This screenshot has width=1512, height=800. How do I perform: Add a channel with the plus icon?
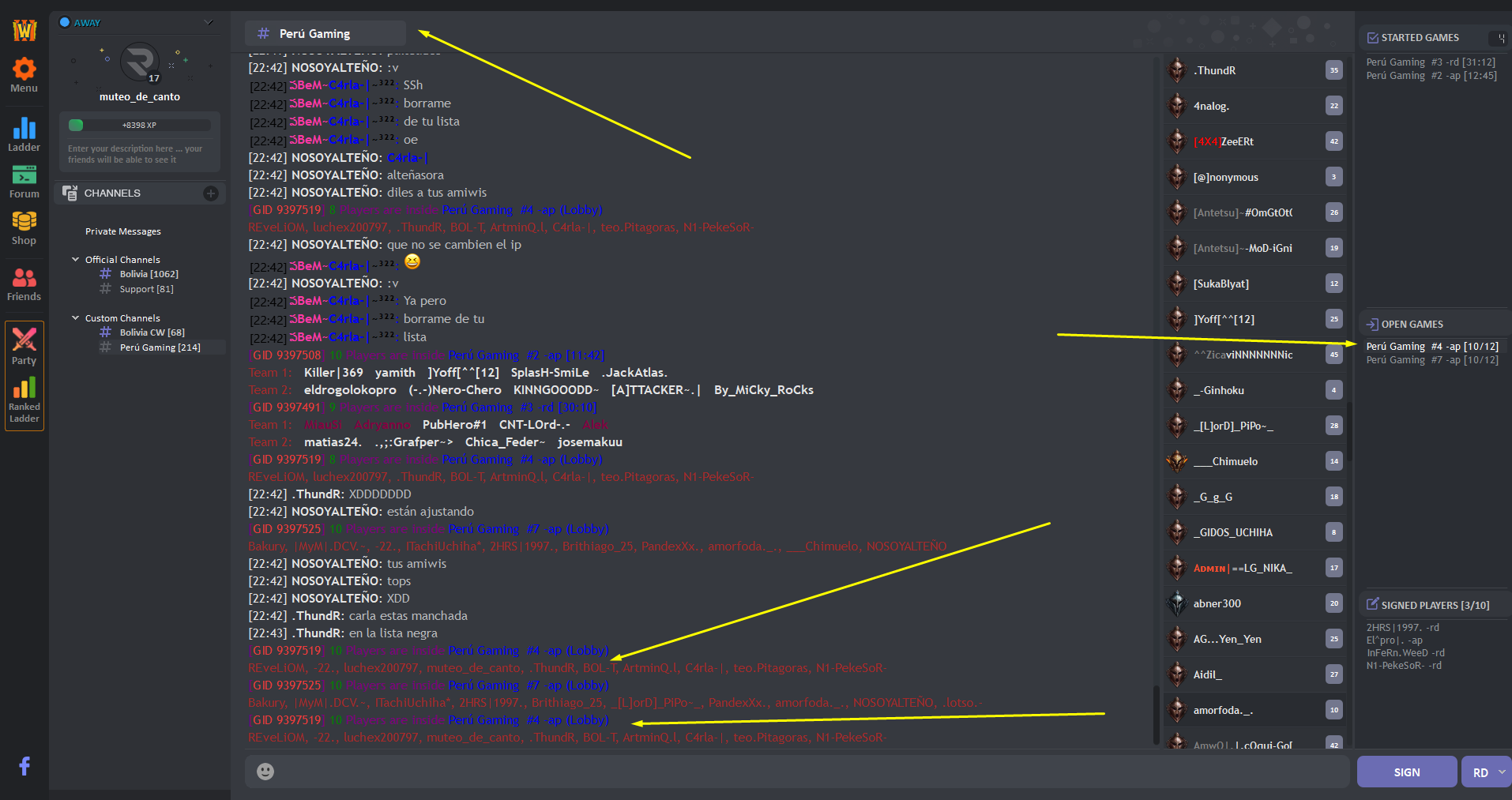(x=211, y=193)
